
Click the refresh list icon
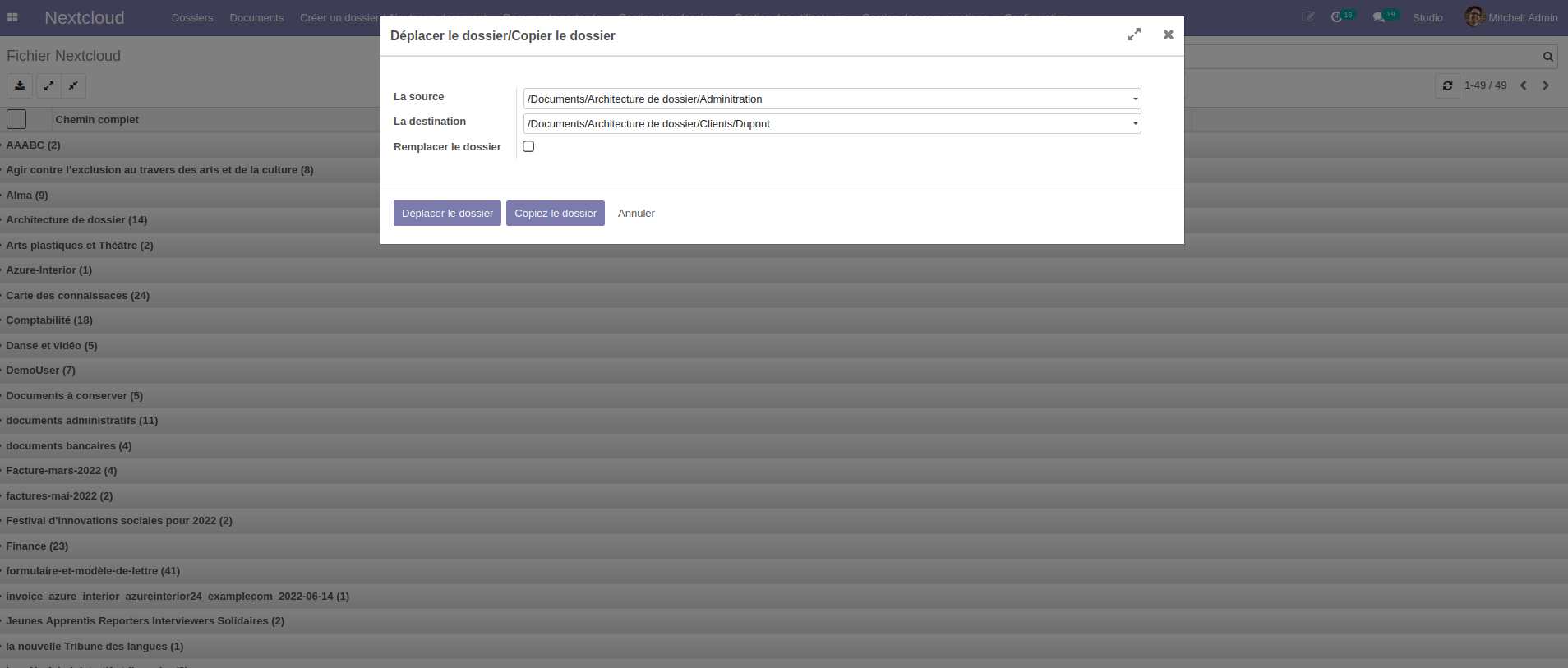[x=1447, y=85]
